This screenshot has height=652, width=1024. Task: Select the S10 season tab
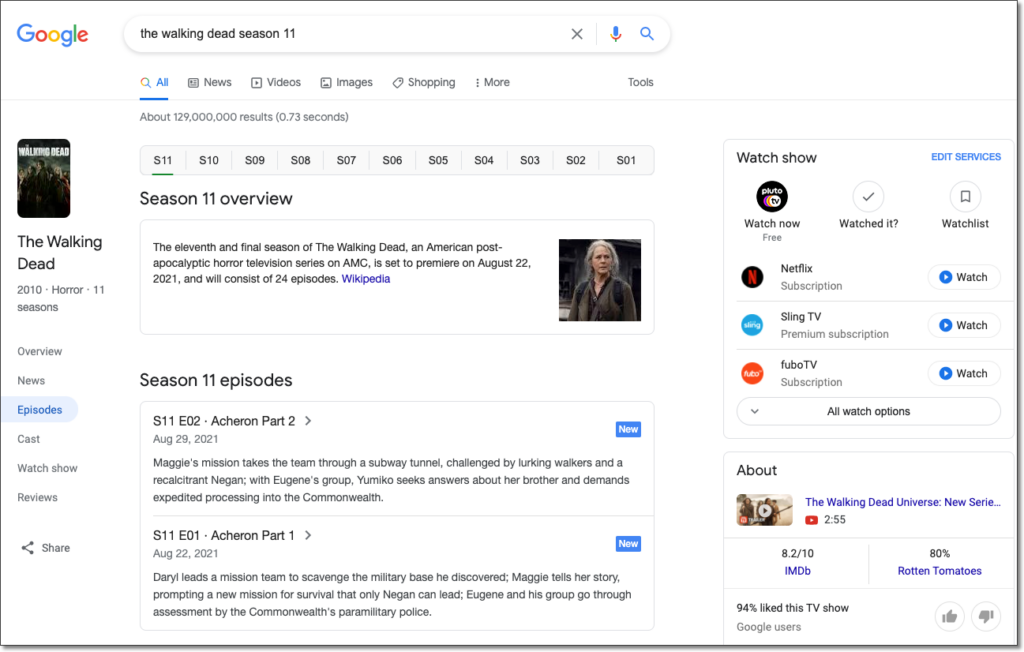tap(209, 160)
